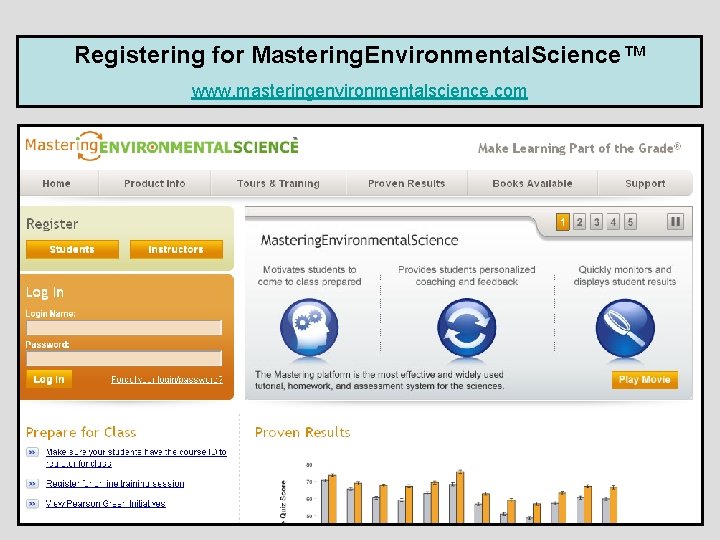Click the Students register button
The image size is (720, 540).
click(x=72, y=249)
